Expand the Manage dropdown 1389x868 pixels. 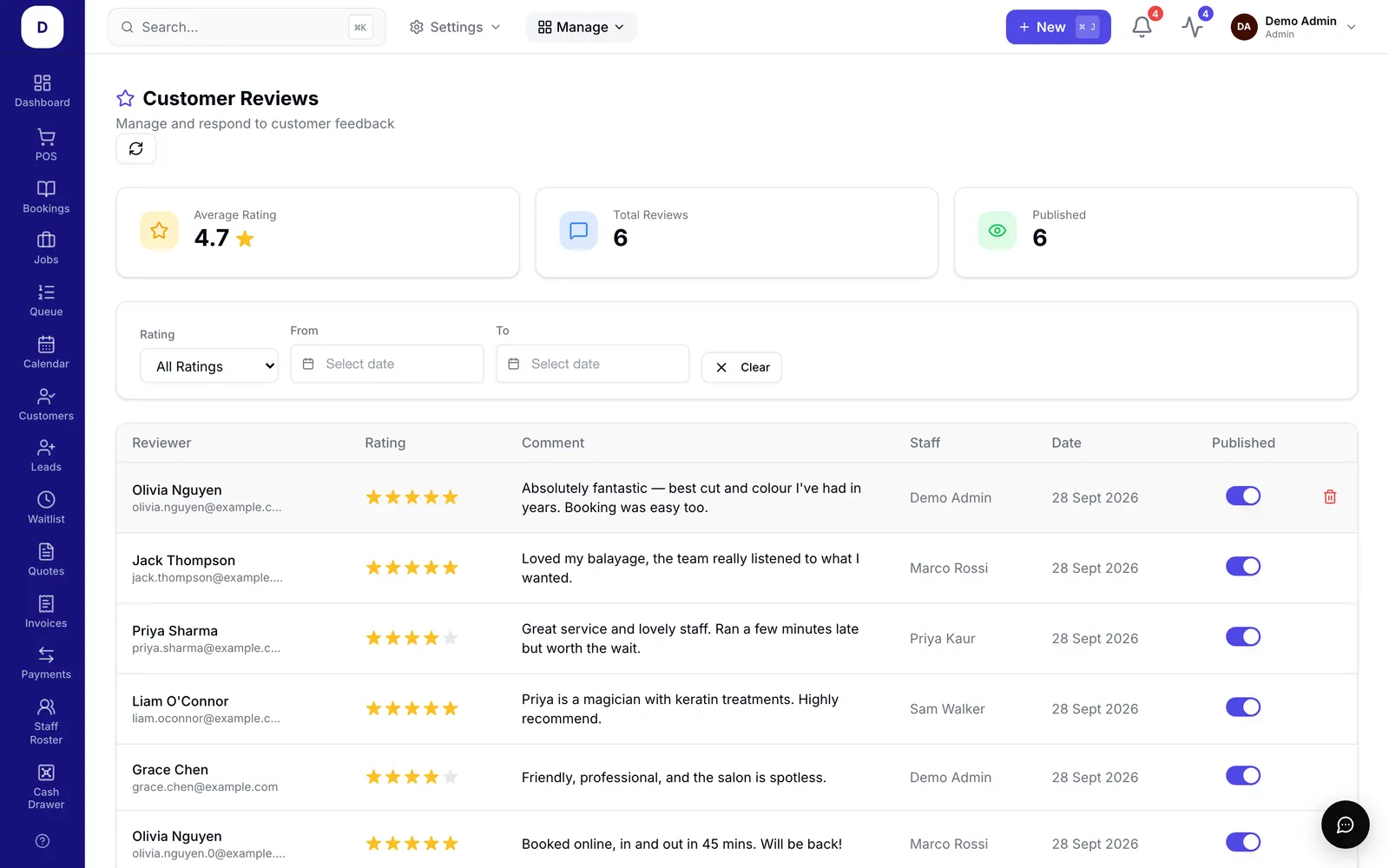click(581, 27)
